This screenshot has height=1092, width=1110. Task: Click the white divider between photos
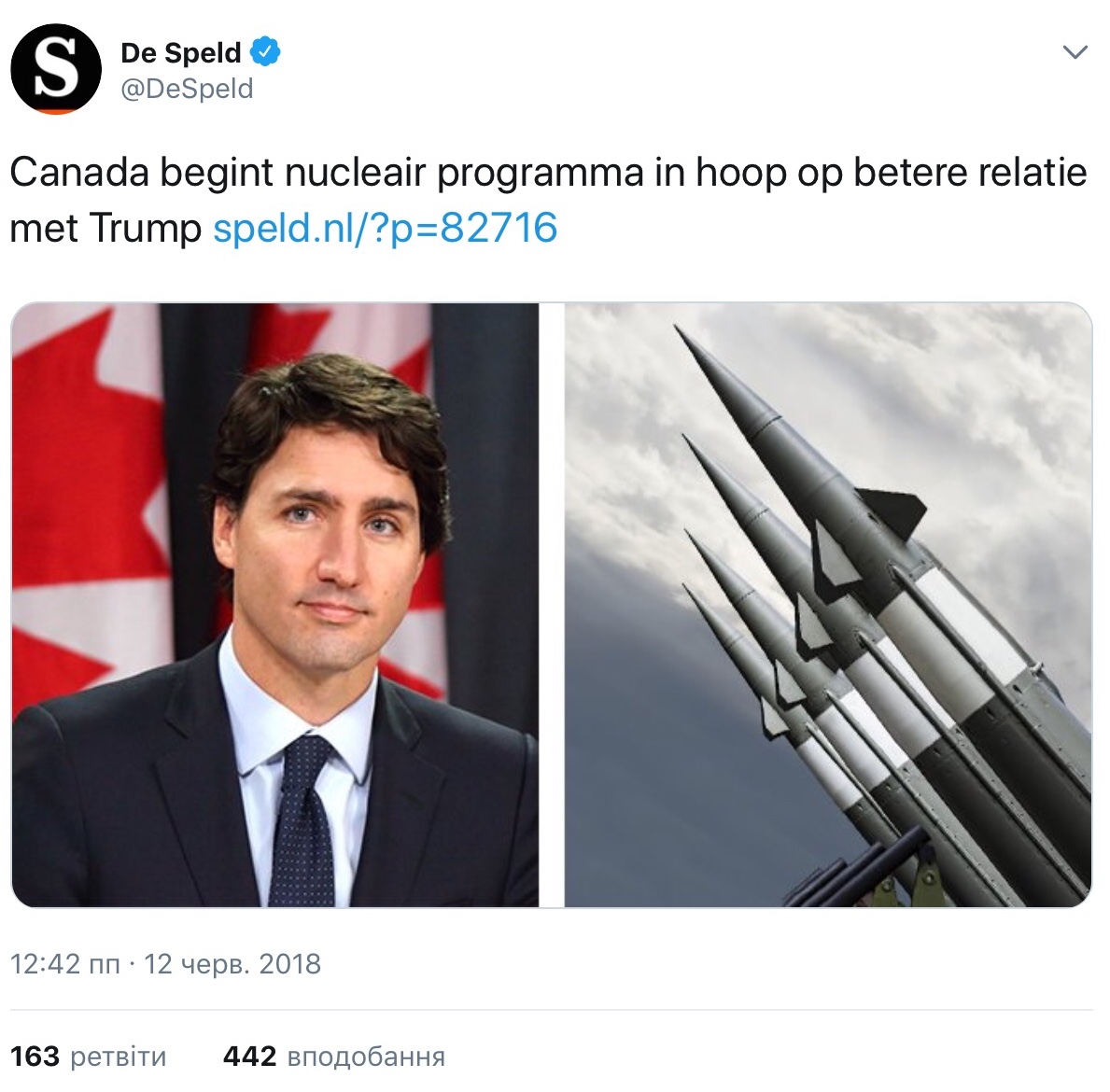coord(552,605)
